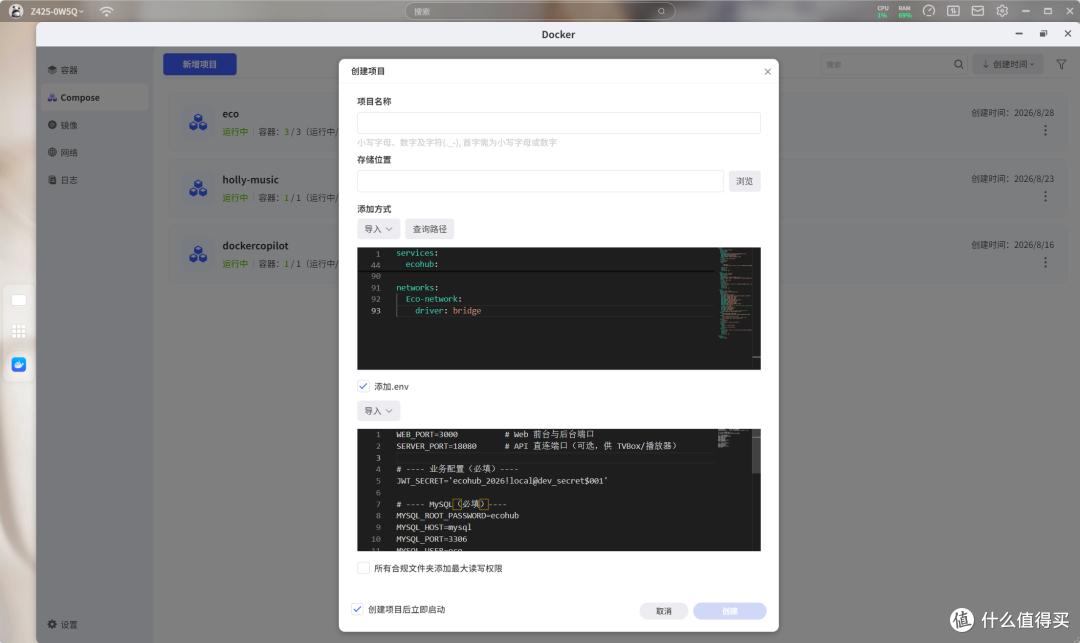Image resolution: width=1080 pixels, height=643 pixels.
Task: Click the search magnifier icon in Docker
Action: [x=958, y=65]
